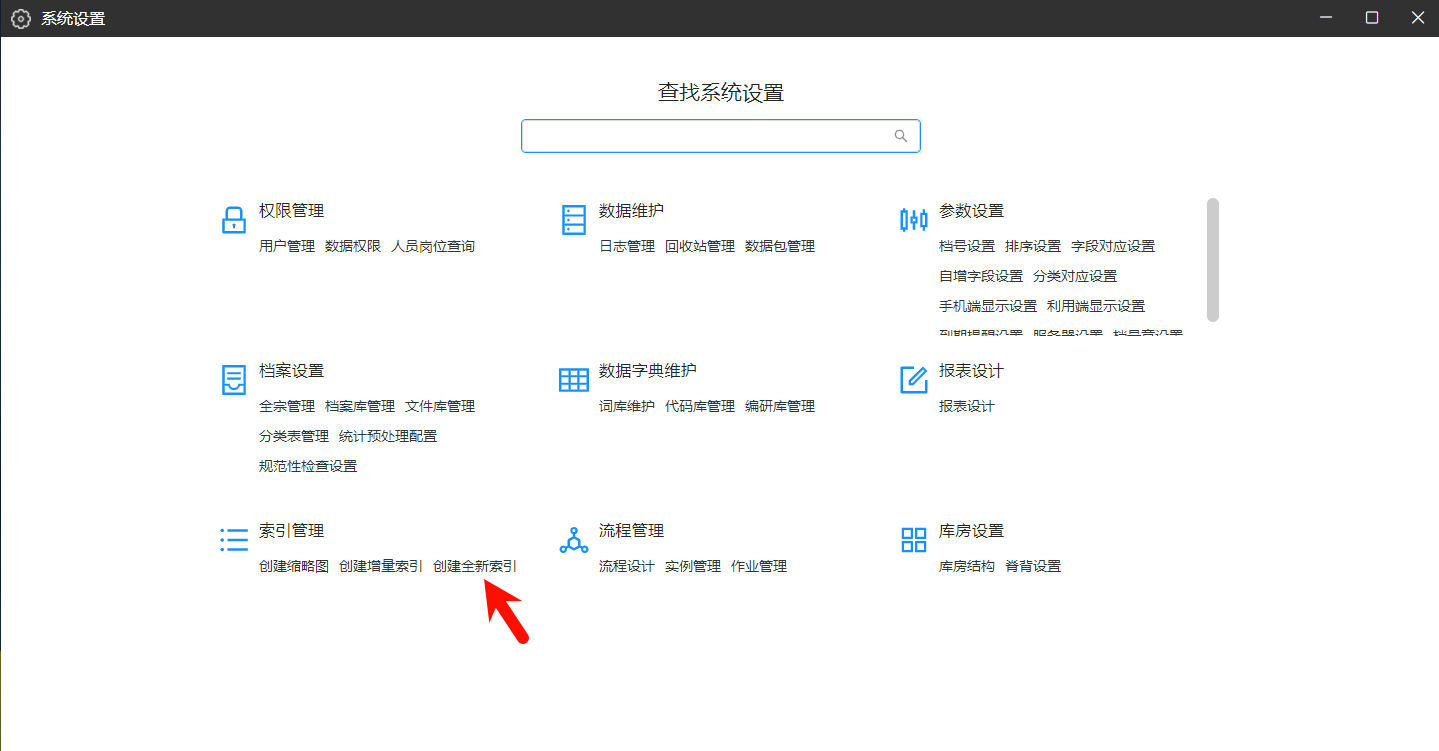Open 库房结构 under 库房设置

coord(966,566)
